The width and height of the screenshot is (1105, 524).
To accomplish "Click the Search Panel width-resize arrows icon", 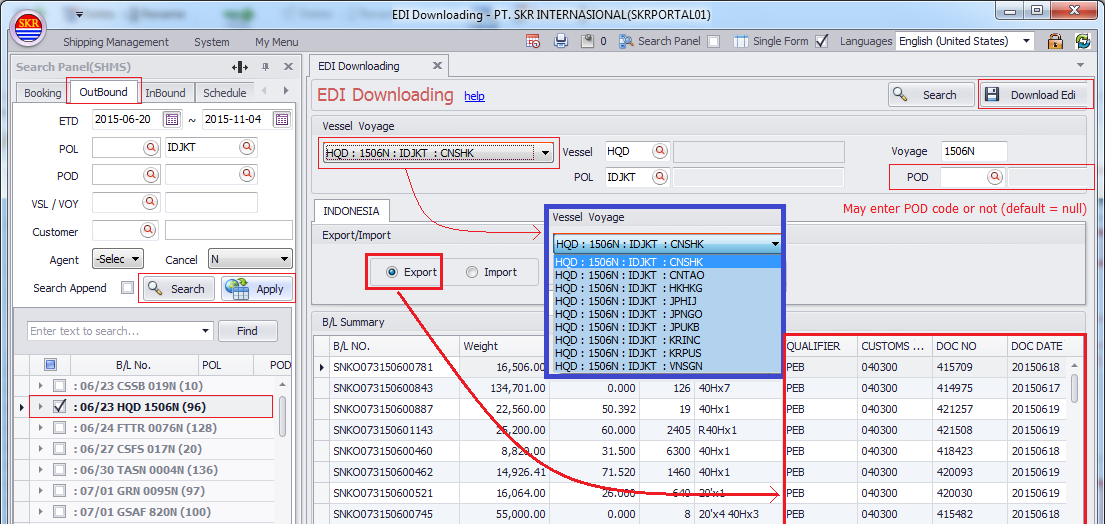I will pyautogui.click(x=240, y=67).
